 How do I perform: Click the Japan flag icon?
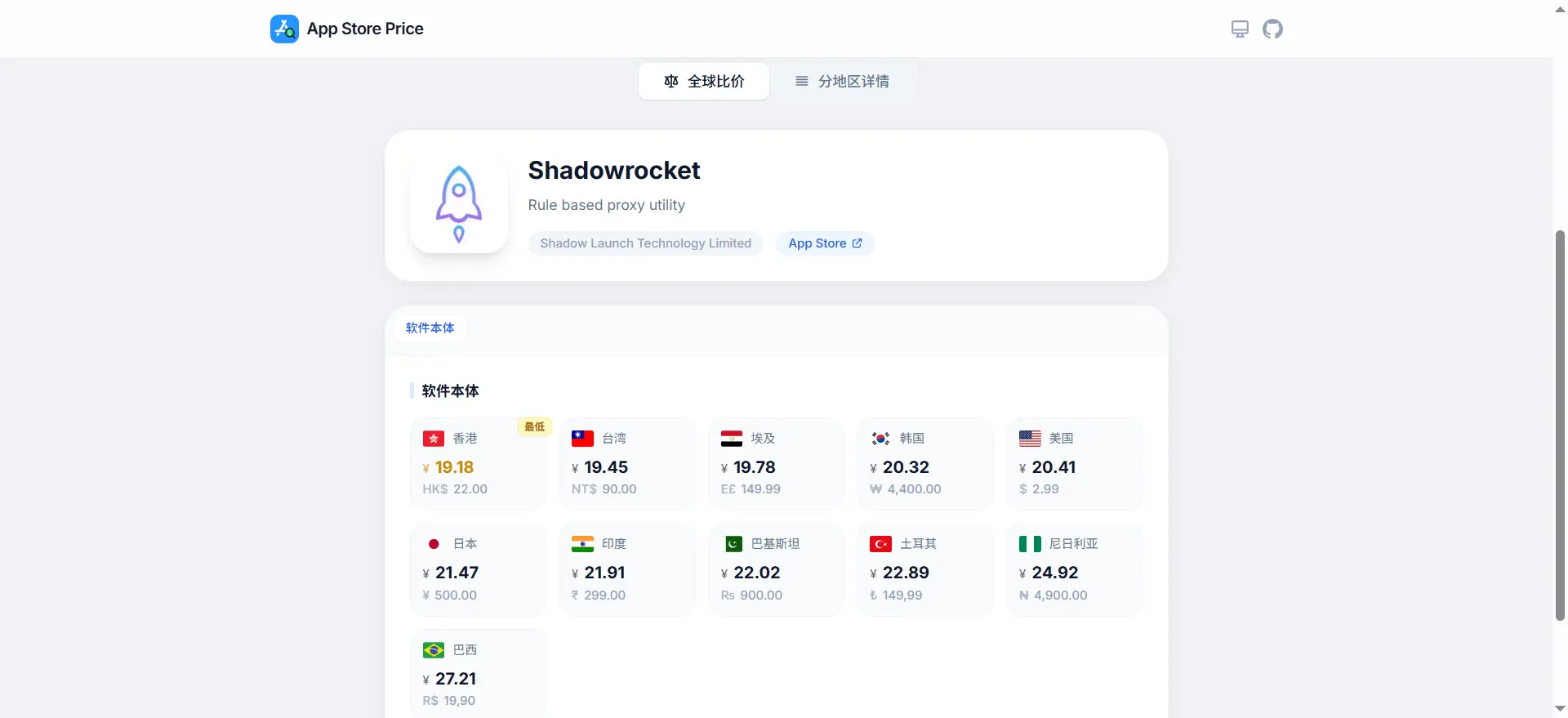point(434,544)
